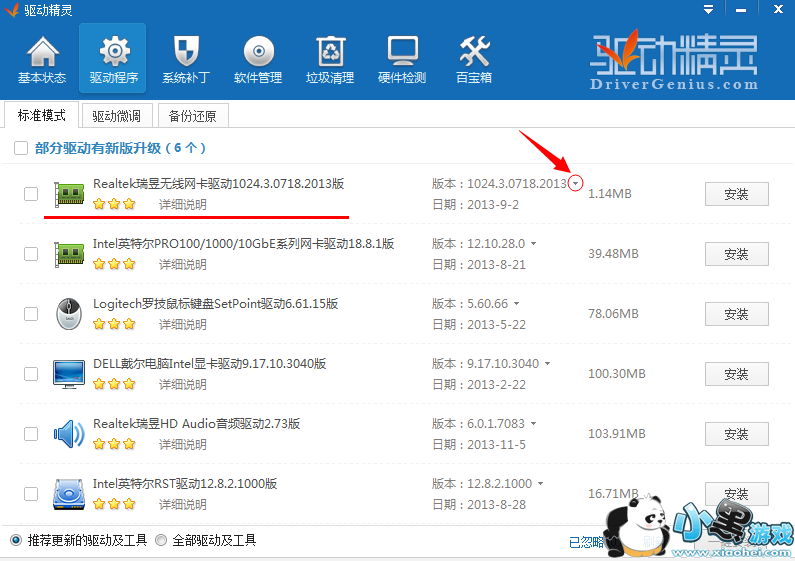Install the Intel PRO100 network driver 39.48MB
This screenshot has width=795, height=561.
(x=737, y=254)
